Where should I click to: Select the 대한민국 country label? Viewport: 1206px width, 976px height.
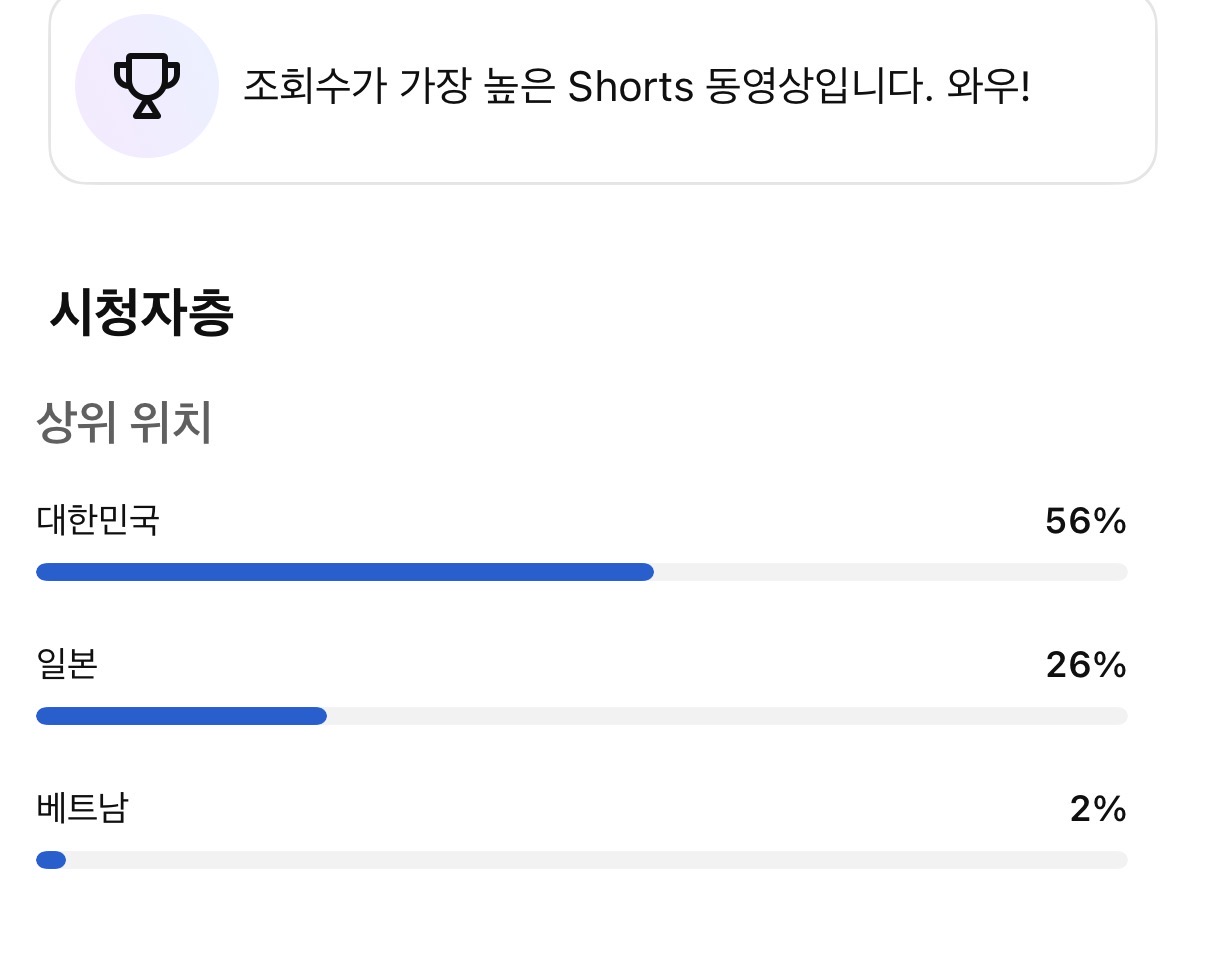(x=97, y=520)
